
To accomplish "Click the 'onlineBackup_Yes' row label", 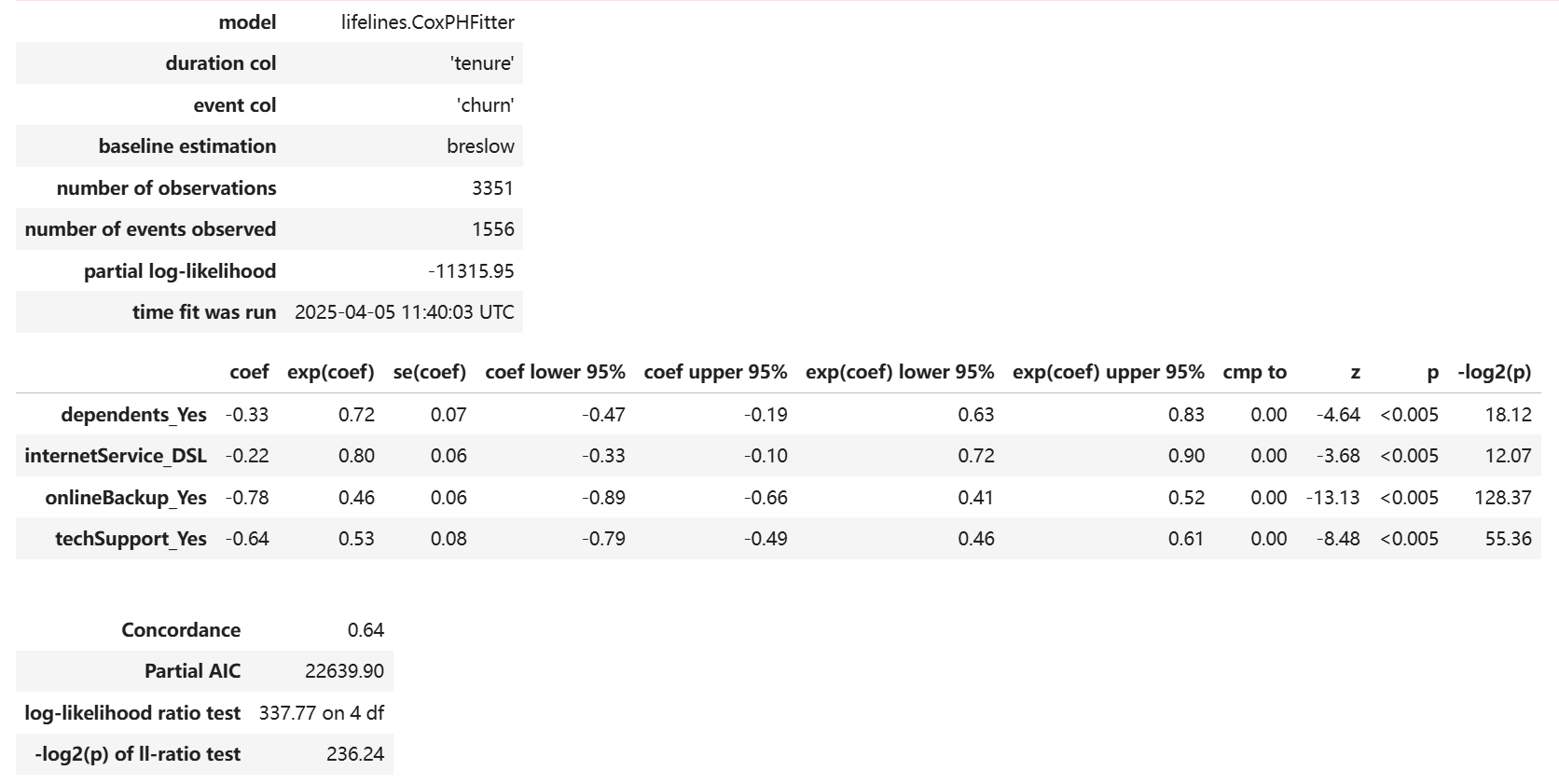I will pyautogui.click(x=126, y=498).
